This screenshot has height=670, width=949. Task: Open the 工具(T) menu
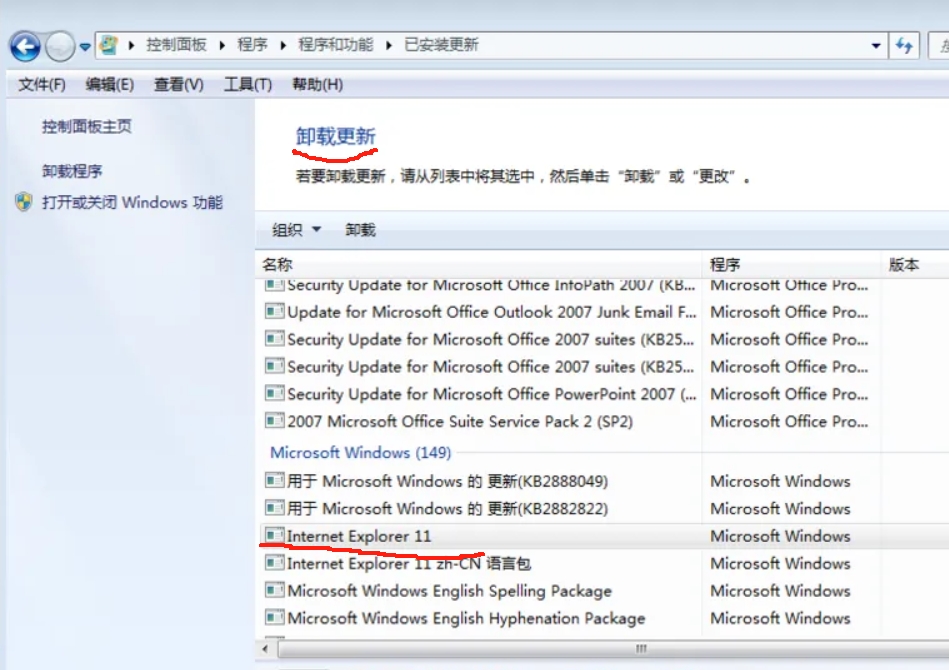click(247, 84)
